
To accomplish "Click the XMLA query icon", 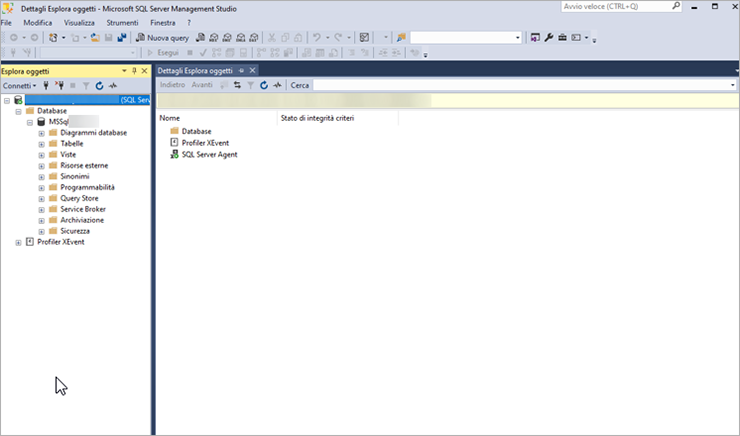I will pos(241,38).
